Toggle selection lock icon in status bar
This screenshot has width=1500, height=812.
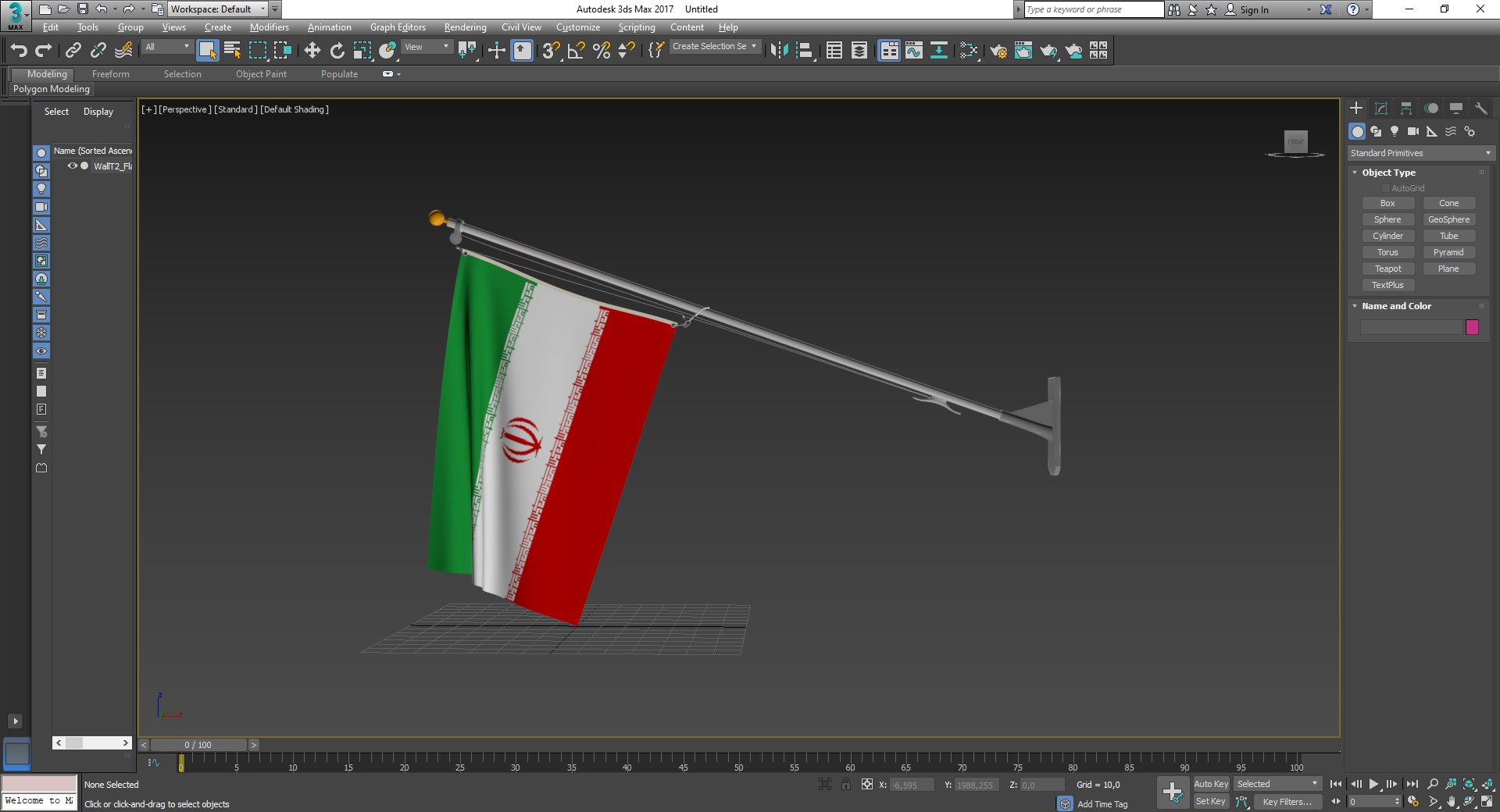click(x=846, y=784)
